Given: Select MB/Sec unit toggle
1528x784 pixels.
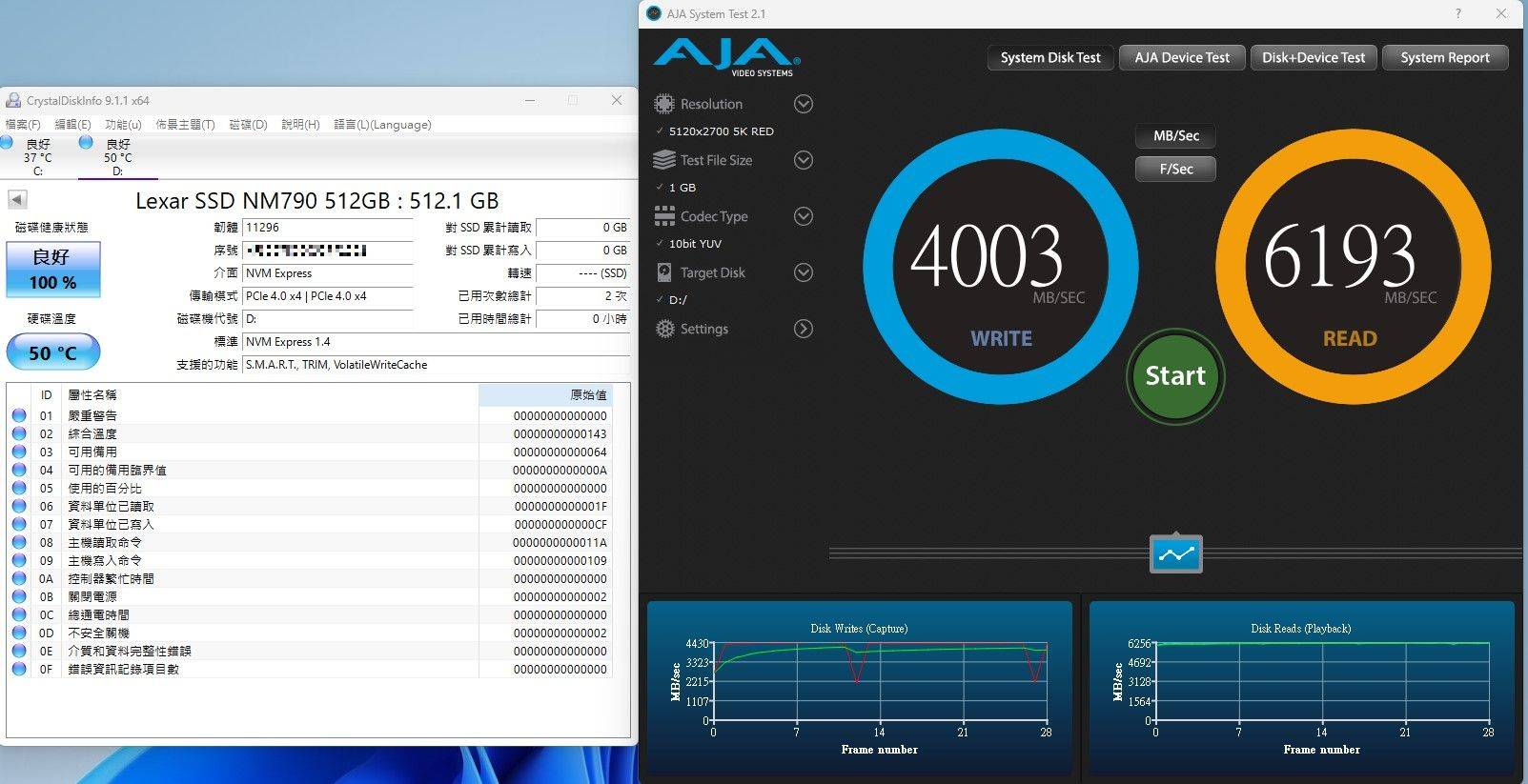Looking at the screenshot, I should pos(1175,136).
